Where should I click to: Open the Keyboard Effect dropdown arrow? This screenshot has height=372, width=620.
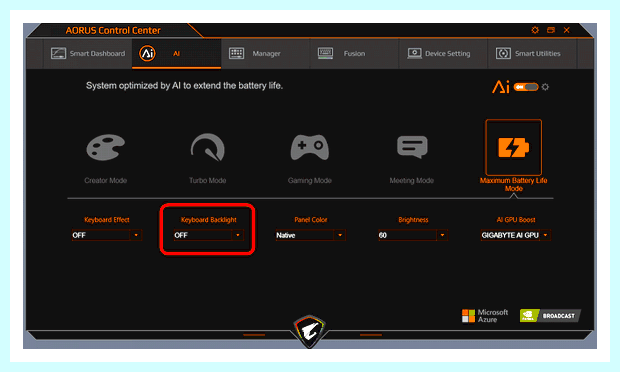click(136, 235)
